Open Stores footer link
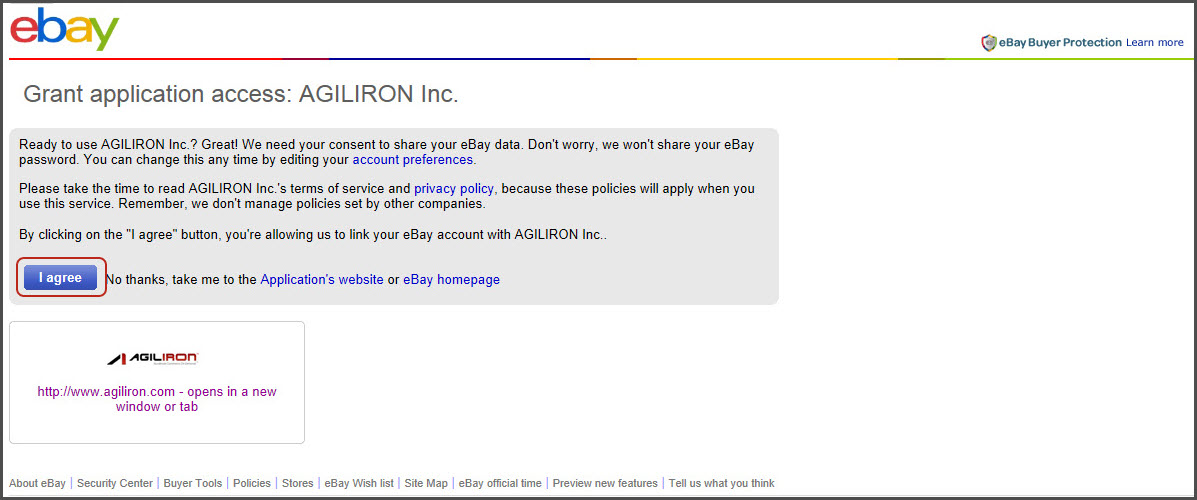Image resolution: width=1197 pixels, height=500 pixels. pyautogui.click(x=298, y=483)
